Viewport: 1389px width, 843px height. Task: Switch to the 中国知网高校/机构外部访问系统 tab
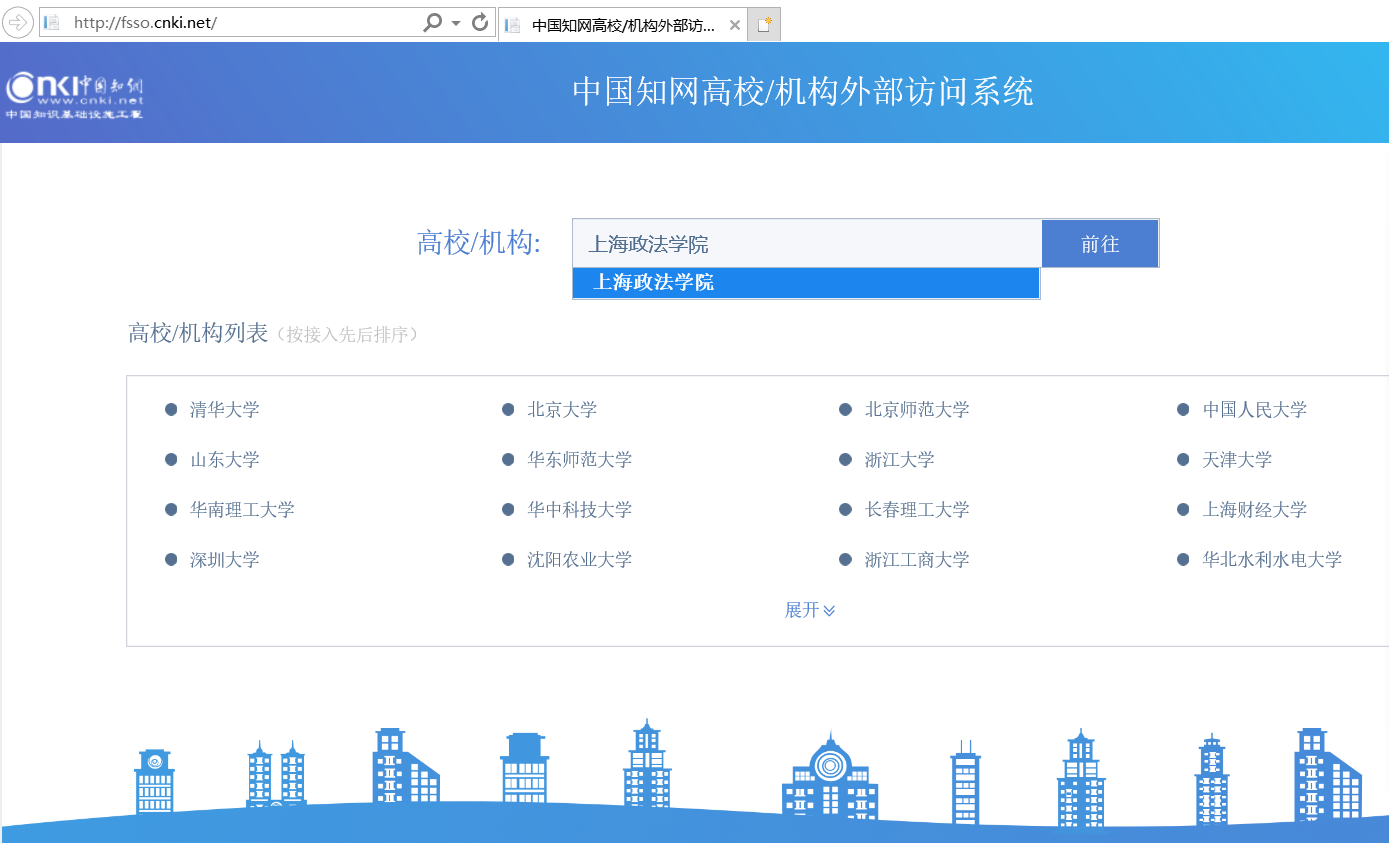[x=622, y=25]
